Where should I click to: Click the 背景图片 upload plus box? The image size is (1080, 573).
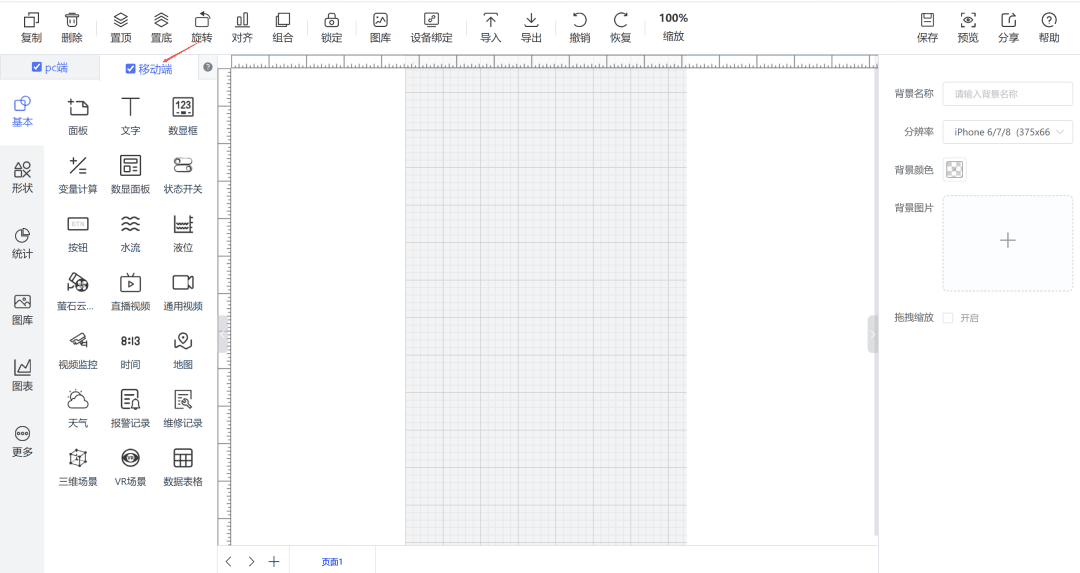point(1008,242)
